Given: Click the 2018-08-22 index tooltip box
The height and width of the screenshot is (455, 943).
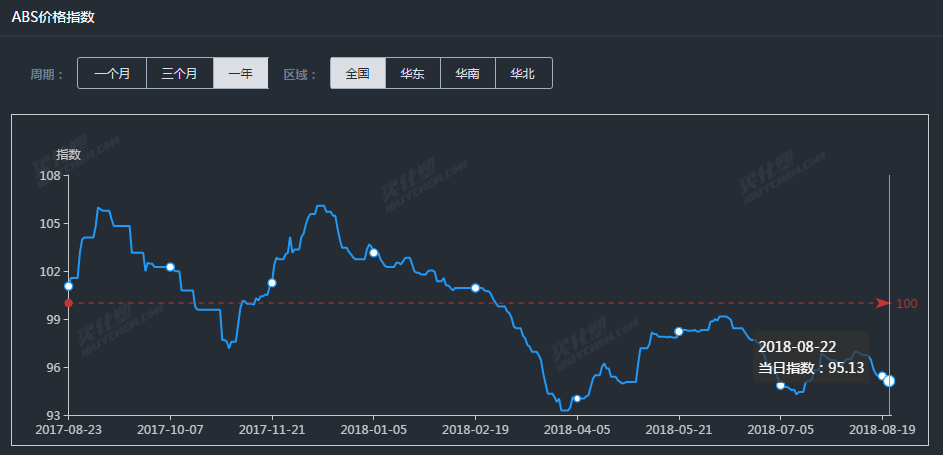Looking at the screenshot, I should pos(811,357).
